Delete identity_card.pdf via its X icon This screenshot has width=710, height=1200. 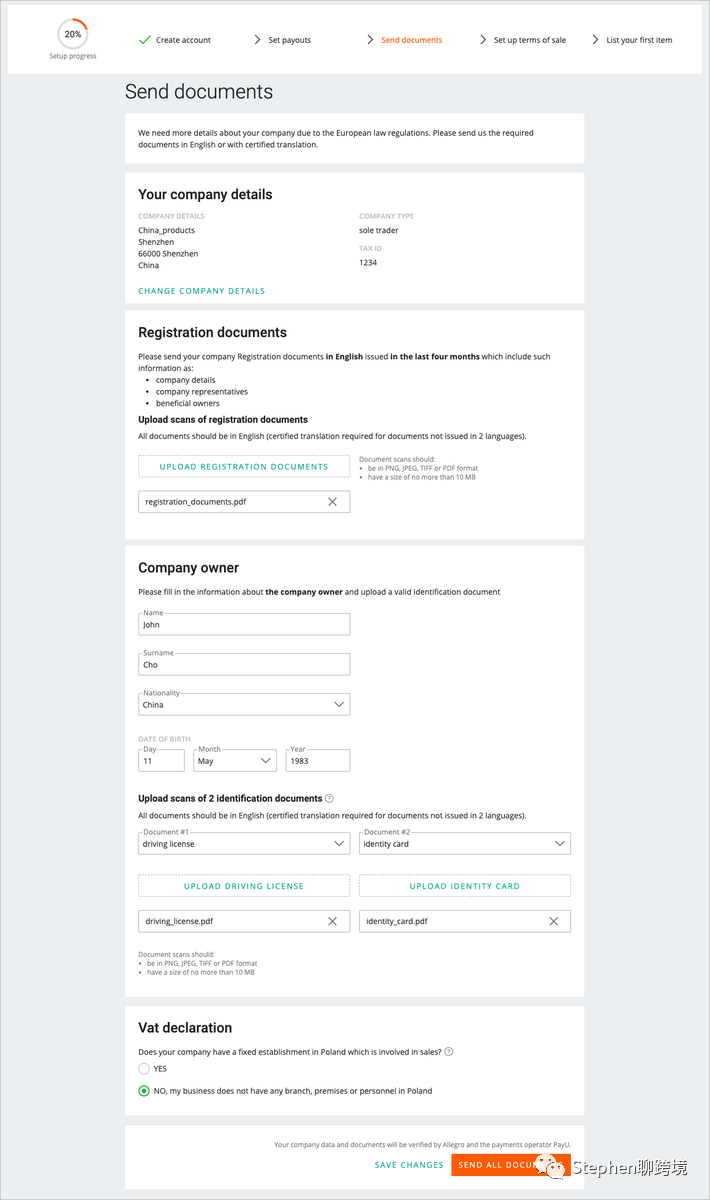point(553,921)
